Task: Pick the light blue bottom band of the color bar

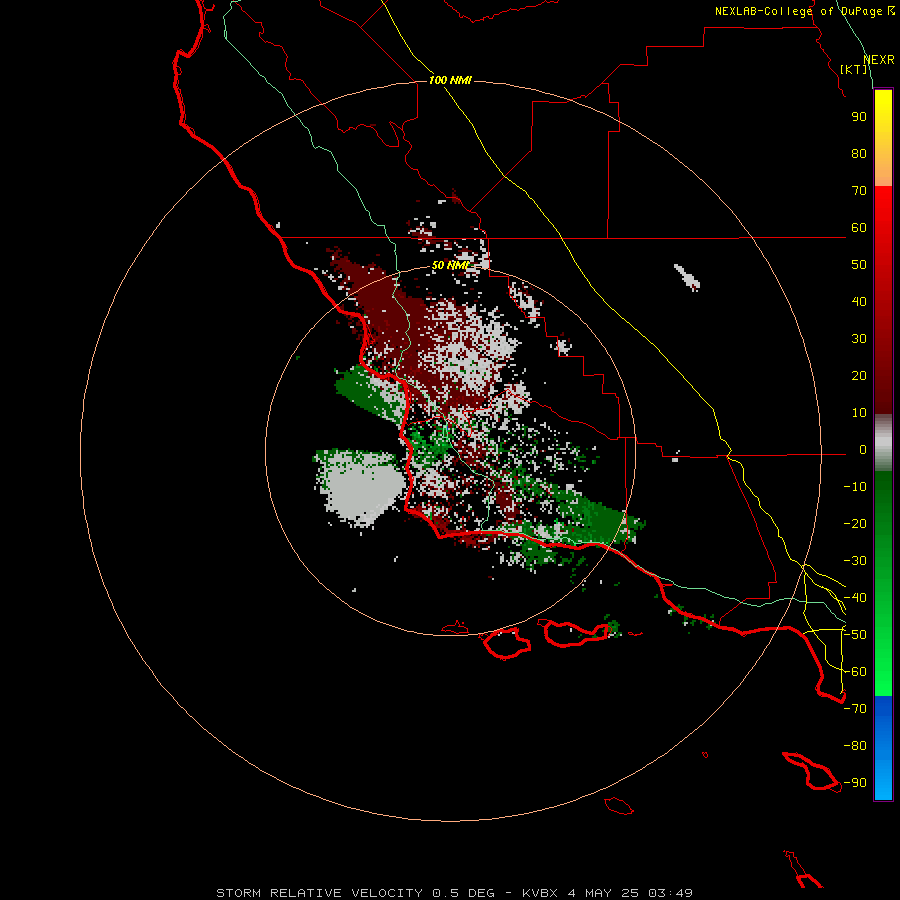Action: point(883,778)
